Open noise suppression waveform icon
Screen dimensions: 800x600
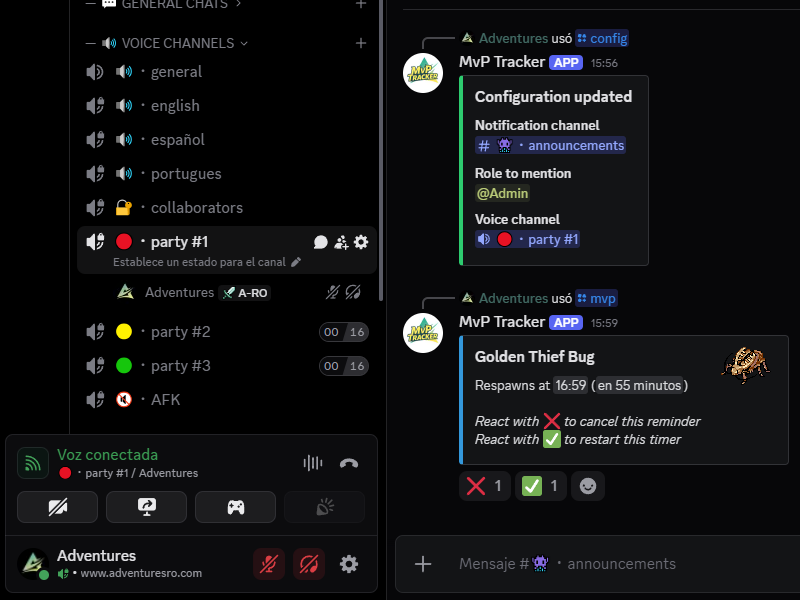pos(313,463)
